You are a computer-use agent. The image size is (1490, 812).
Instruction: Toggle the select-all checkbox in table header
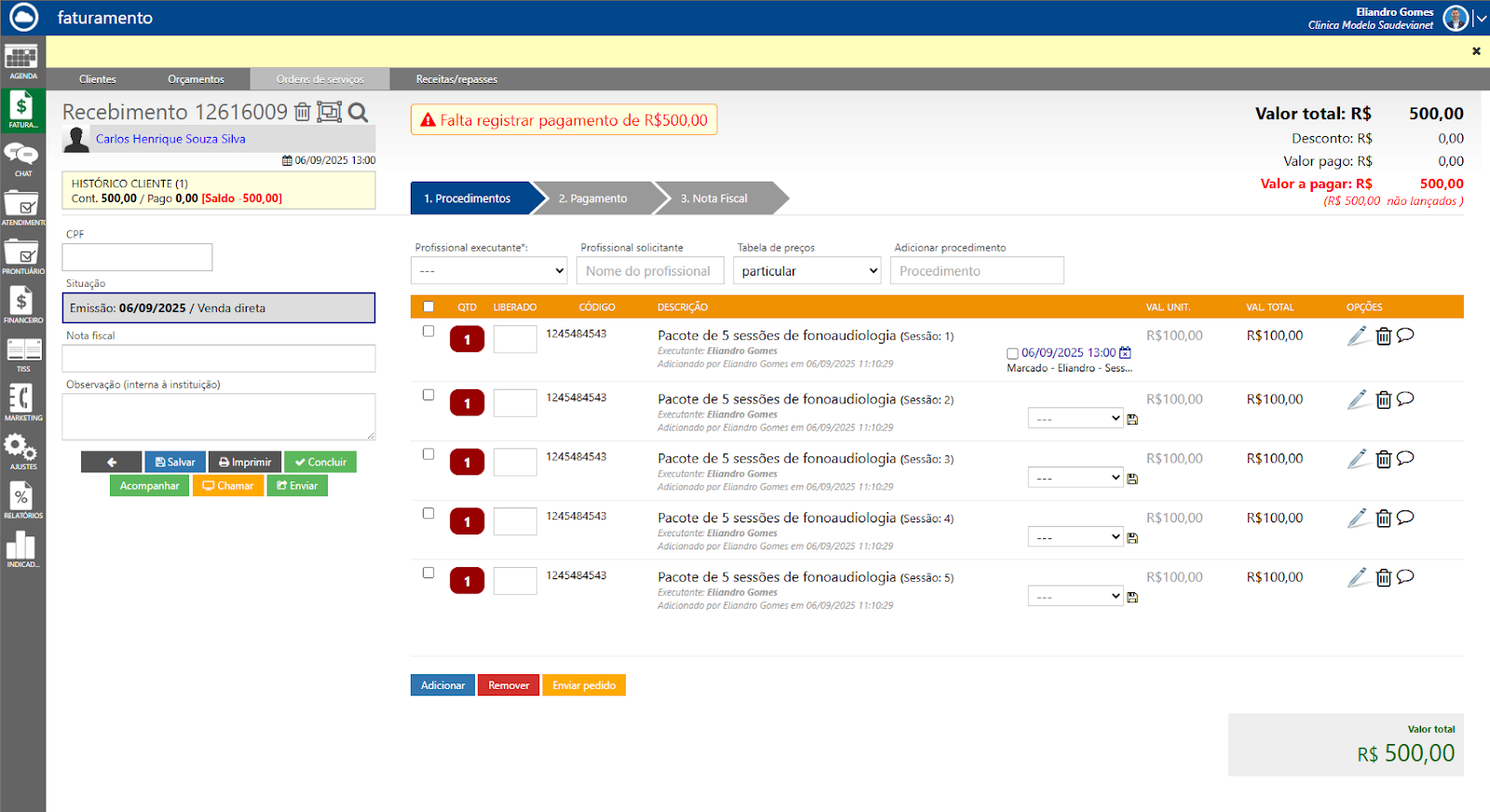[428, 306]
